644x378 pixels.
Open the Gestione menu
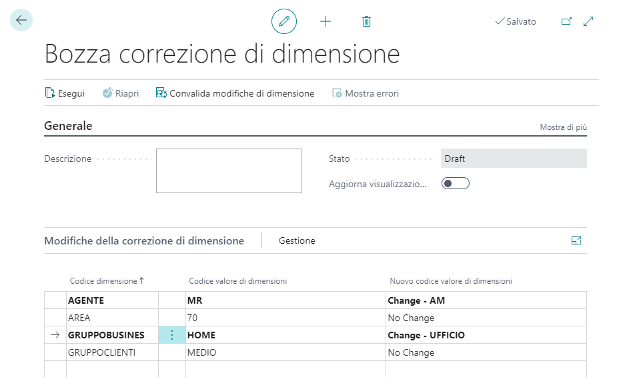297,240
